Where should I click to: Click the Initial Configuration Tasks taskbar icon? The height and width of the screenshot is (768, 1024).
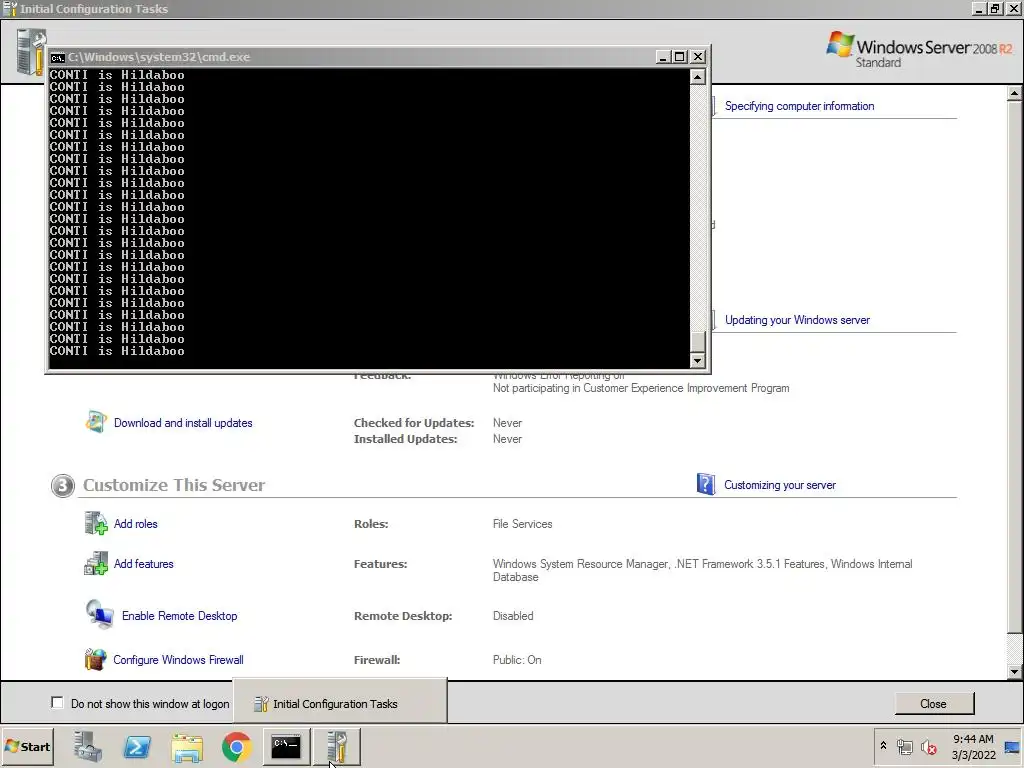336,746
